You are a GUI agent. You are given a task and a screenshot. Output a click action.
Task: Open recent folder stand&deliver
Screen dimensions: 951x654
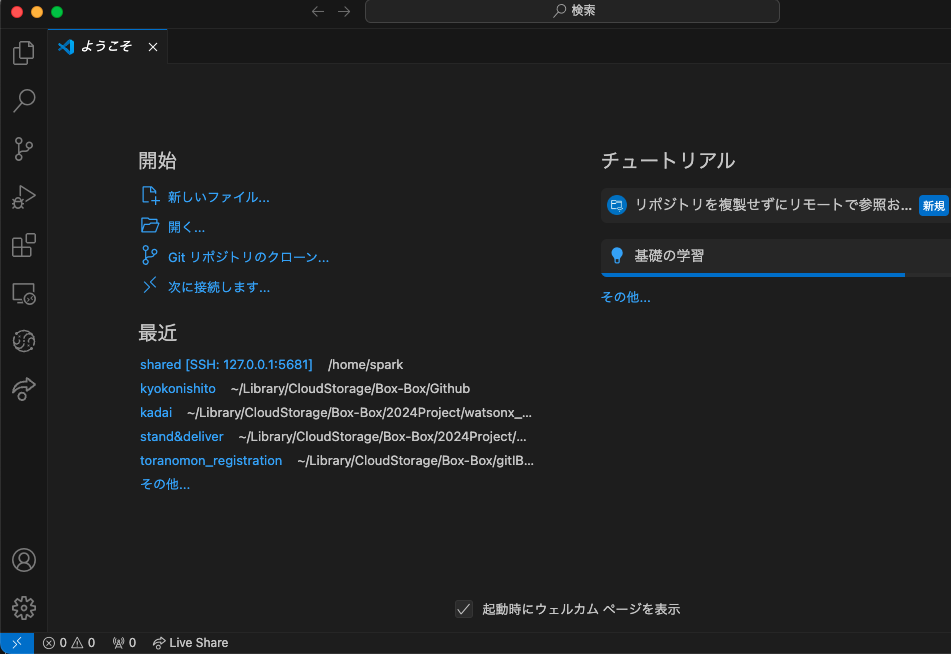click(182, 436)
